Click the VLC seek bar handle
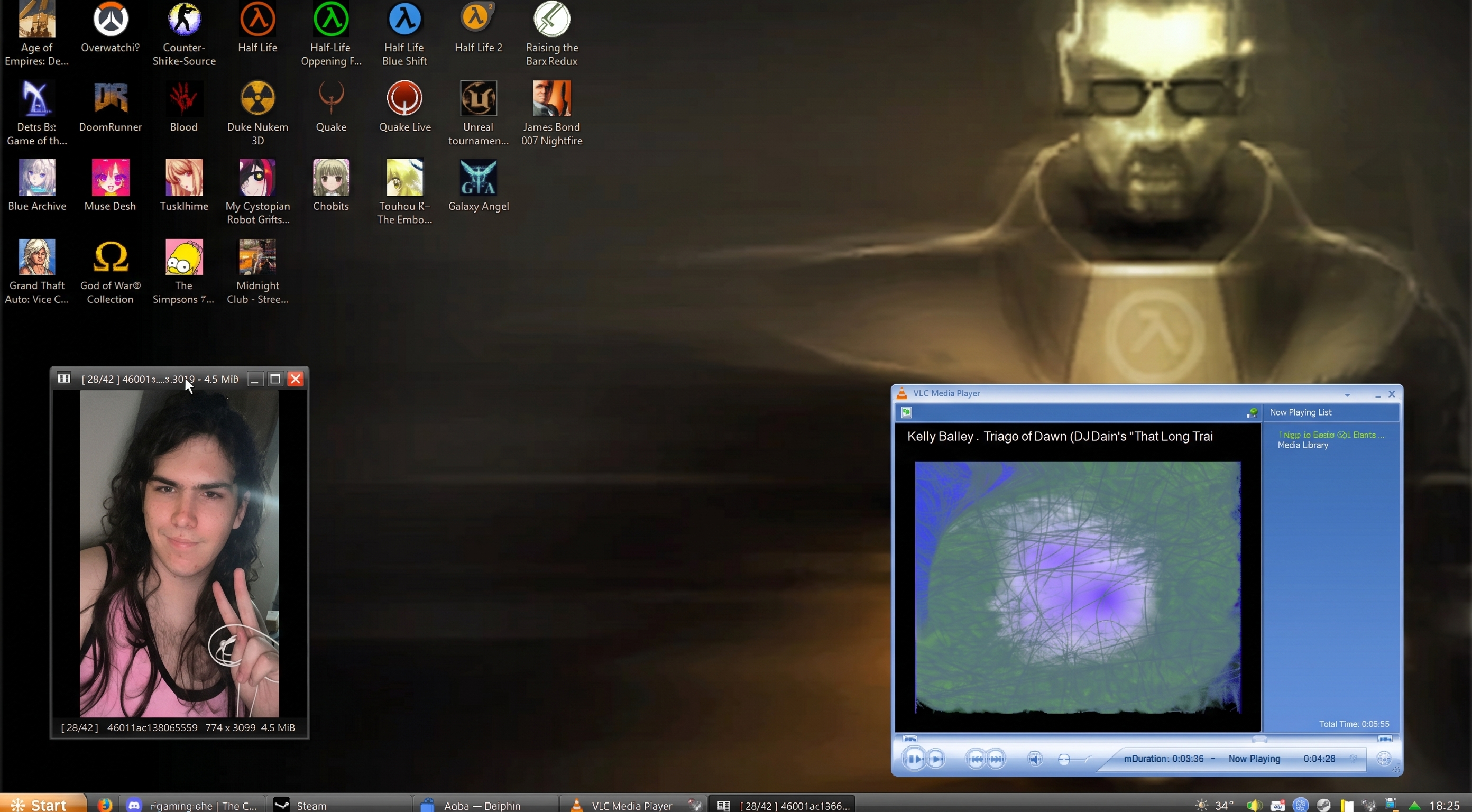1472x812 pixels. click(1259, 739)
